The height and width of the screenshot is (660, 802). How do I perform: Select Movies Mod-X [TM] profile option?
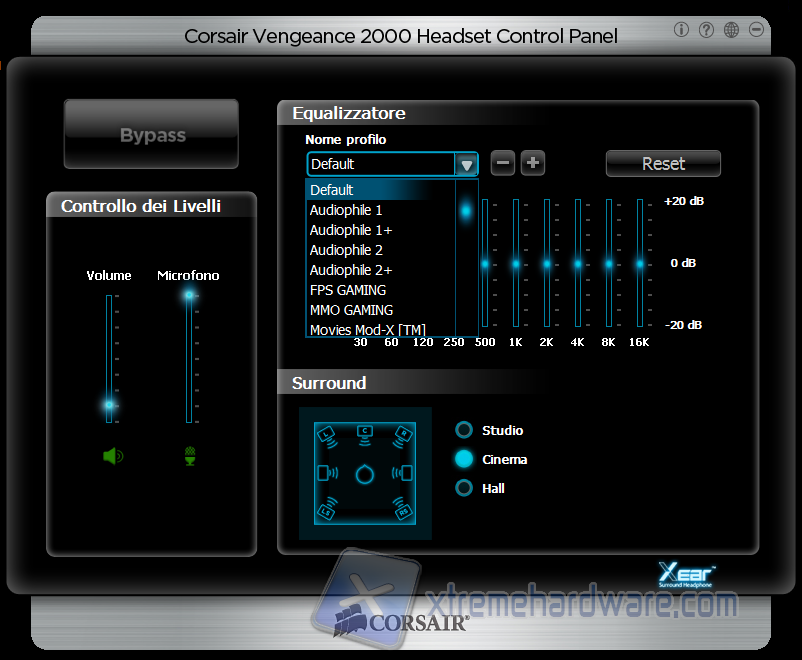367,330
